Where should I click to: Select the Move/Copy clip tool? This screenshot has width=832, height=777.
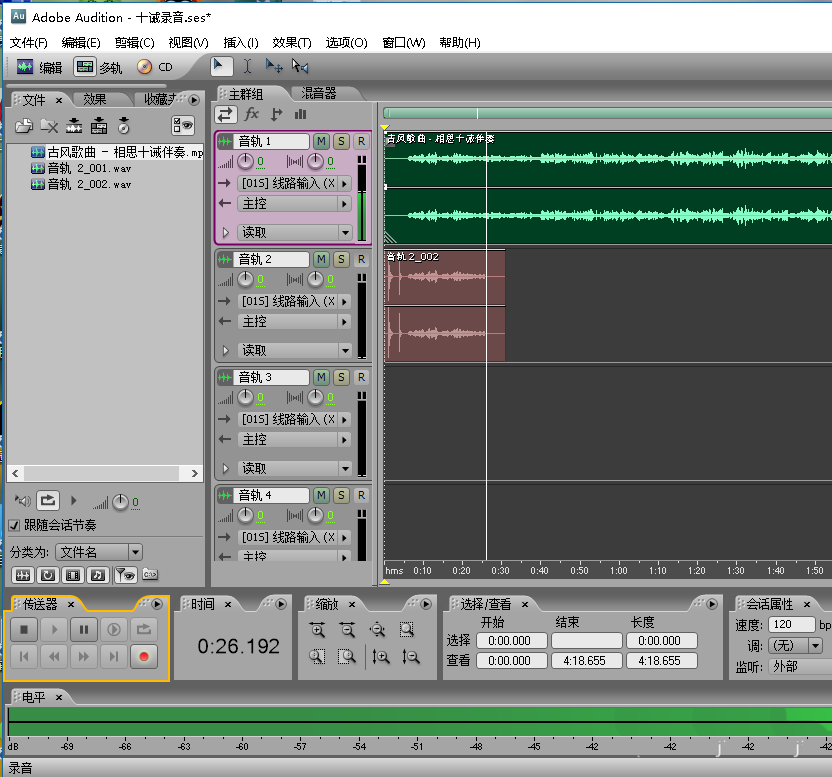tap(273, 66)
